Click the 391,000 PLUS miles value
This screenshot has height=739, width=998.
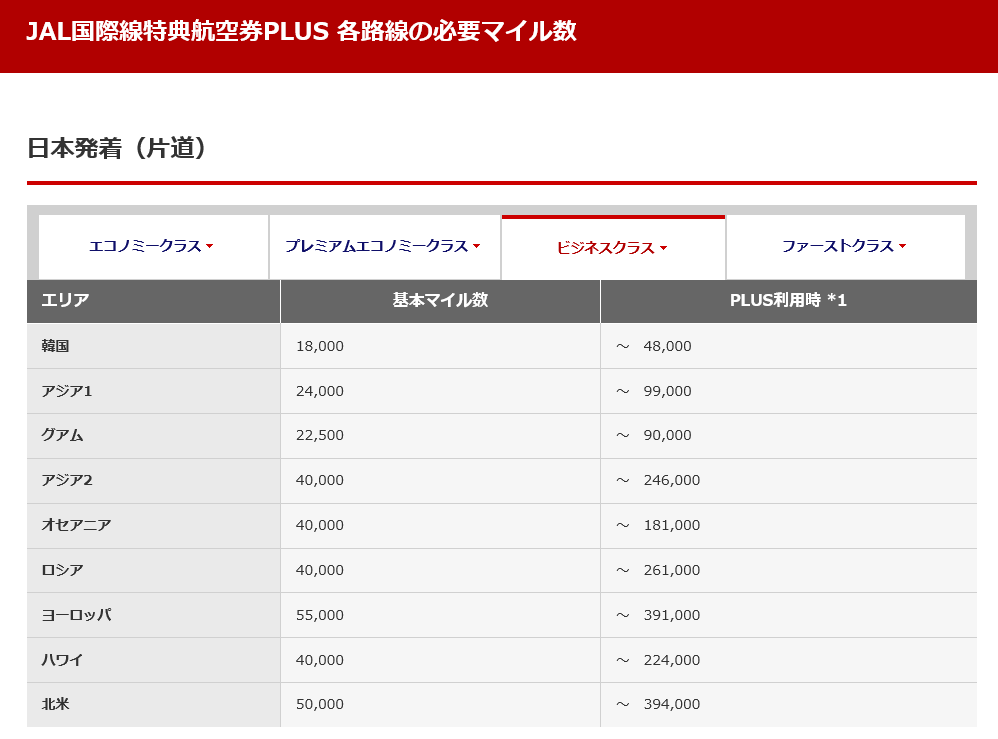click(x=671, y=616)
